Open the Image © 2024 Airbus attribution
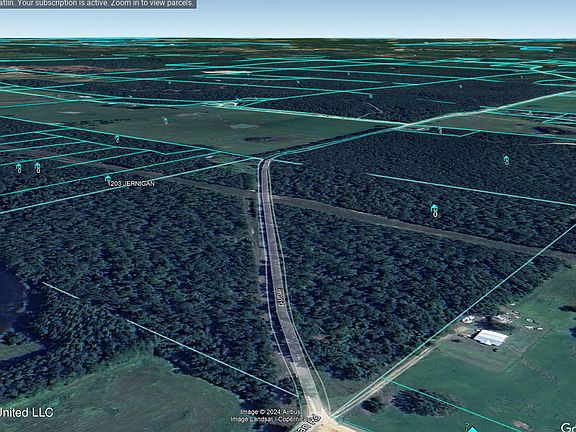 coord(264,412)
